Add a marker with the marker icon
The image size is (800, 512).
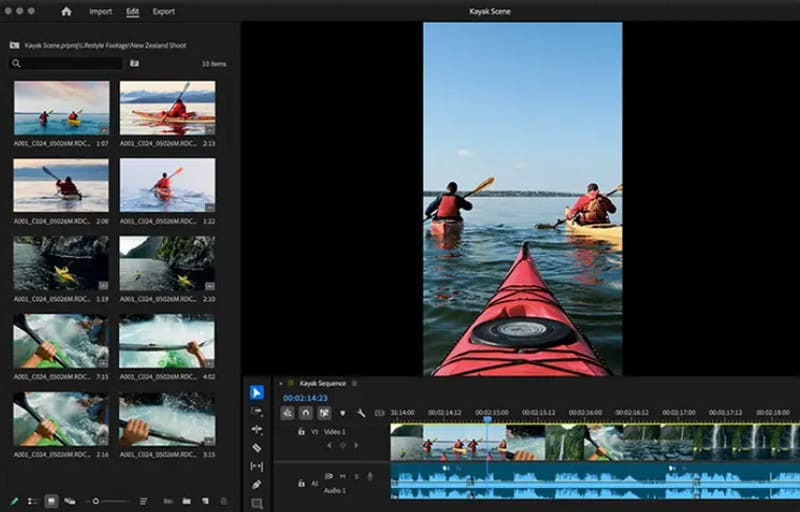[x=342, y=413]
